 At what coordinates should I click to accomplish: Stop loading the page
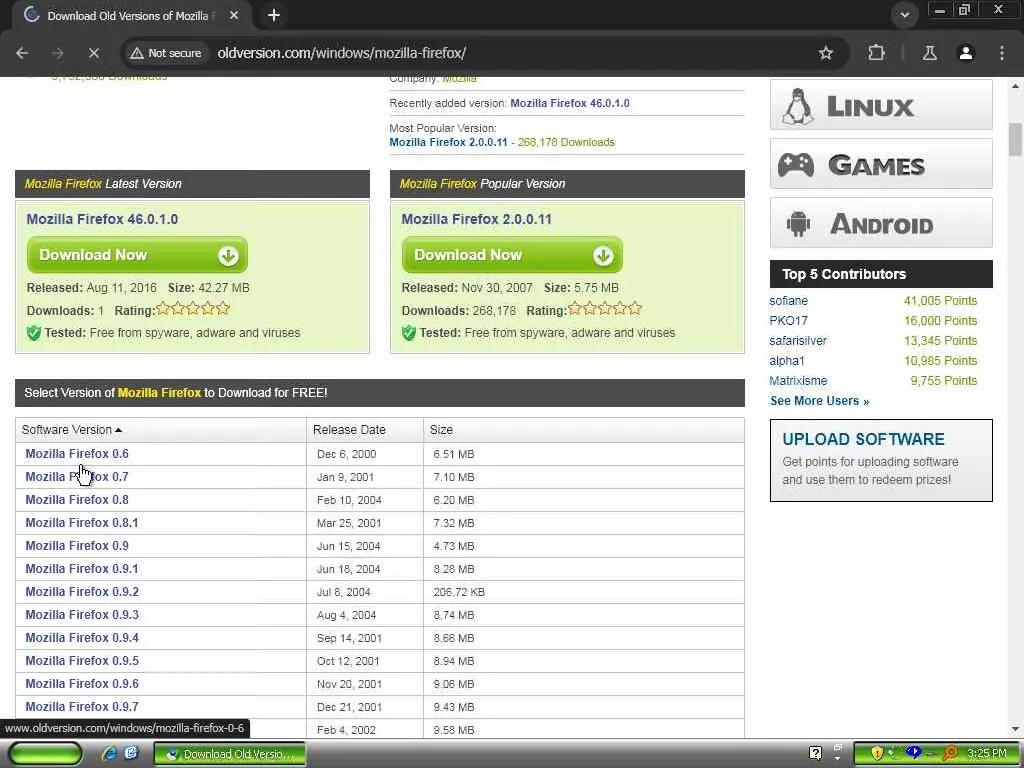point(93,53)
